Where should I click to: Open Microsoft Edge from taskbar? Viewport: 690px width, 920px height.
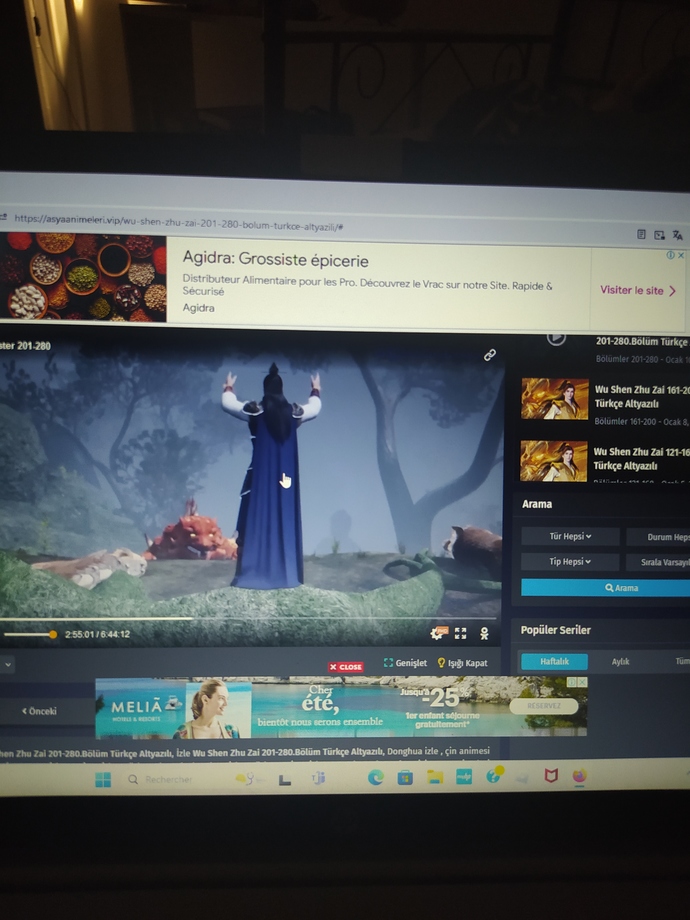click(x=376, y=777)
